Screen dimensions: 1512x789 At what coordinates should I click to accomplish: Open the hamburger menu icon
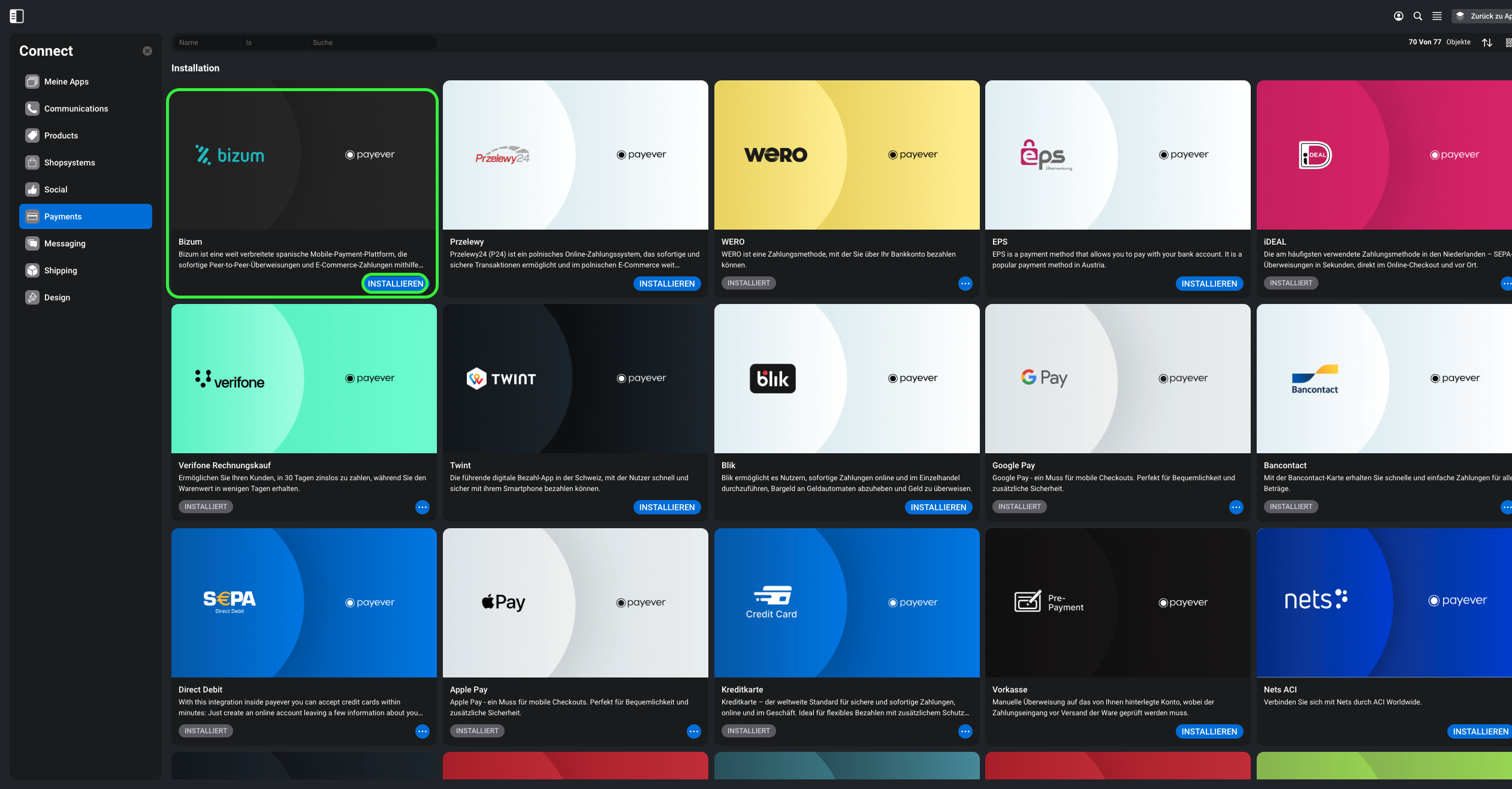click(x=1436, y=16)
